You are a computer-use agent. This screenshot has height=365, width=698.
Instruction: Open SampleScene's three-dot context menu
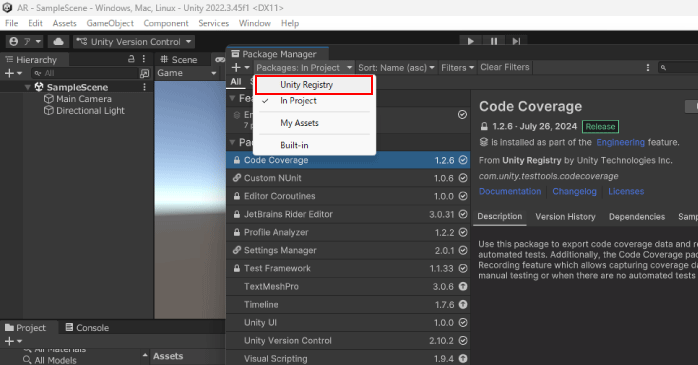coord(144,87)
